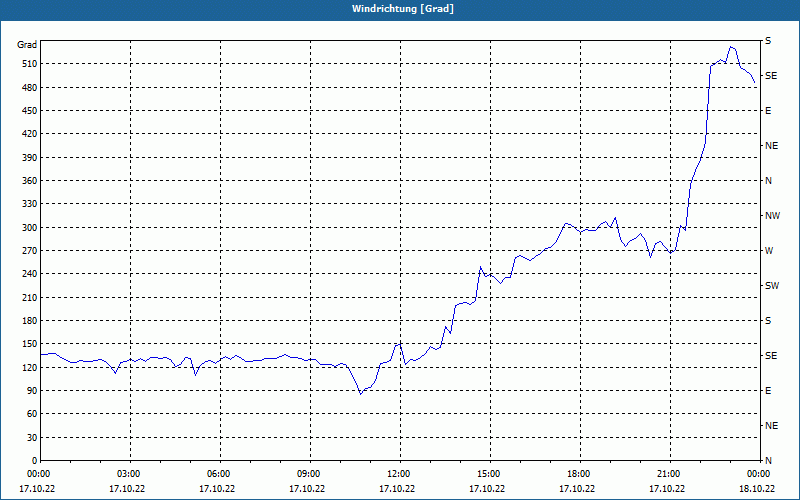Click the 18.10.22 date label
800x500 pixels.
pyautogui.click(x=757, y=488)
